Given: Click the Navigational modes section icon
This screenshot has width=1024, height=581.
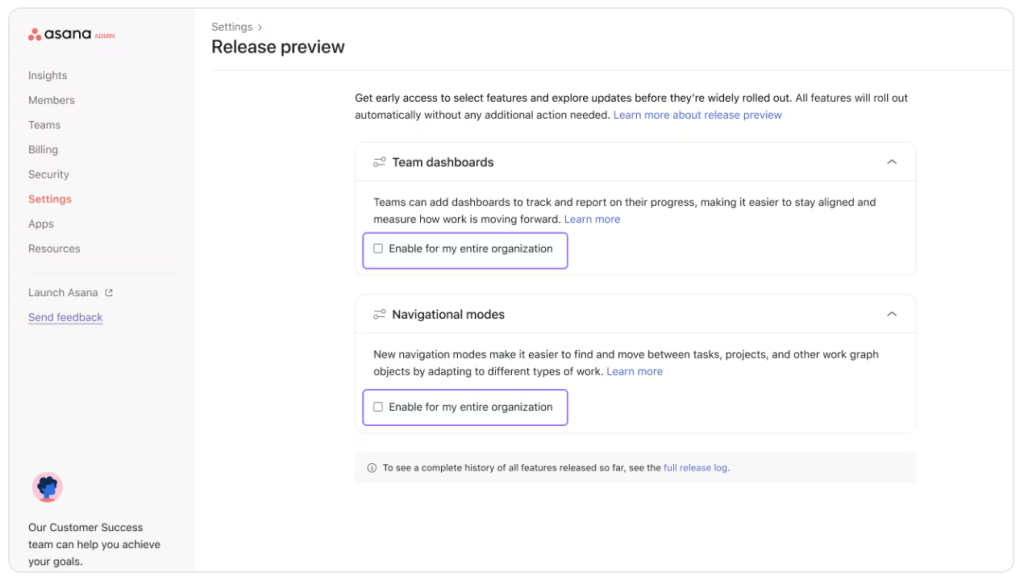Looking at the screenshot, I should tap(379, 314).
